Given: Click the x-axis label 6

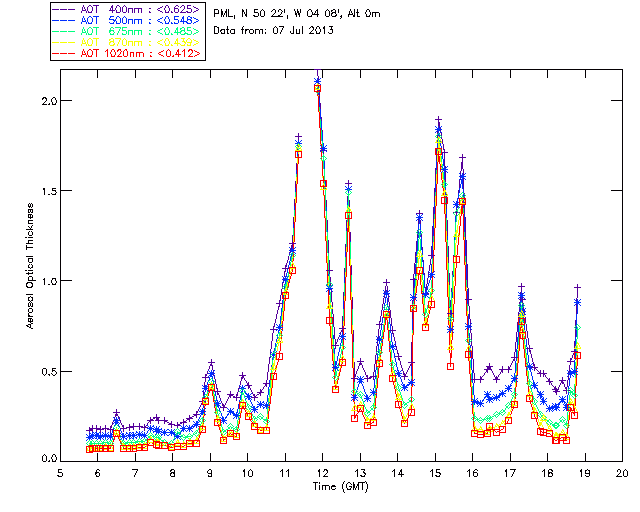Looking at the screenshot, I should 98,473.
